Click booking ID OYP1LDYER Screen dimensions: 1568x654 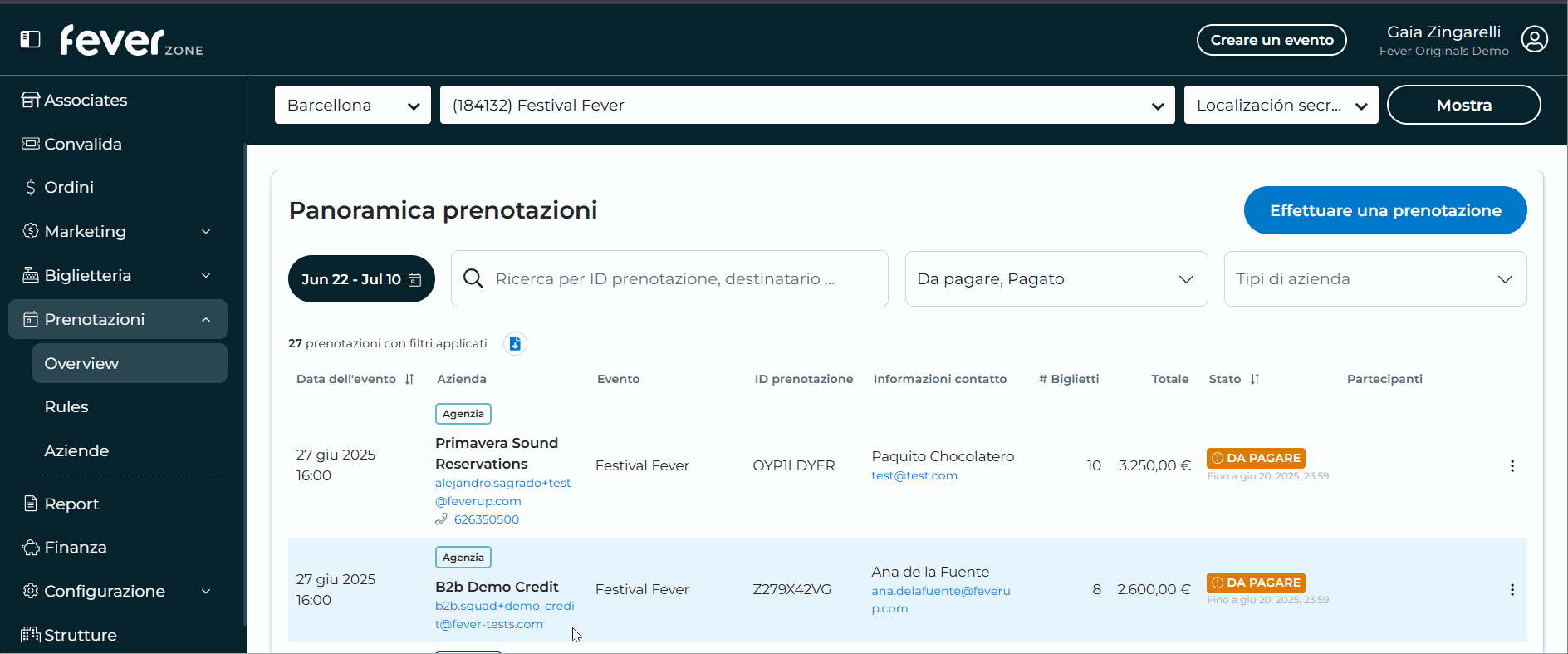(x=794, y=465)
